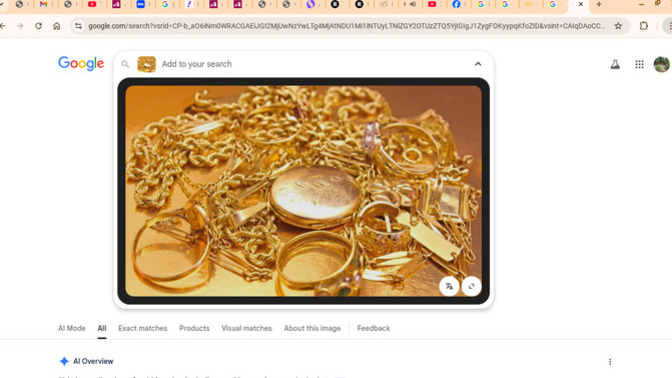Open the browser home page

(x=57, y=26)
